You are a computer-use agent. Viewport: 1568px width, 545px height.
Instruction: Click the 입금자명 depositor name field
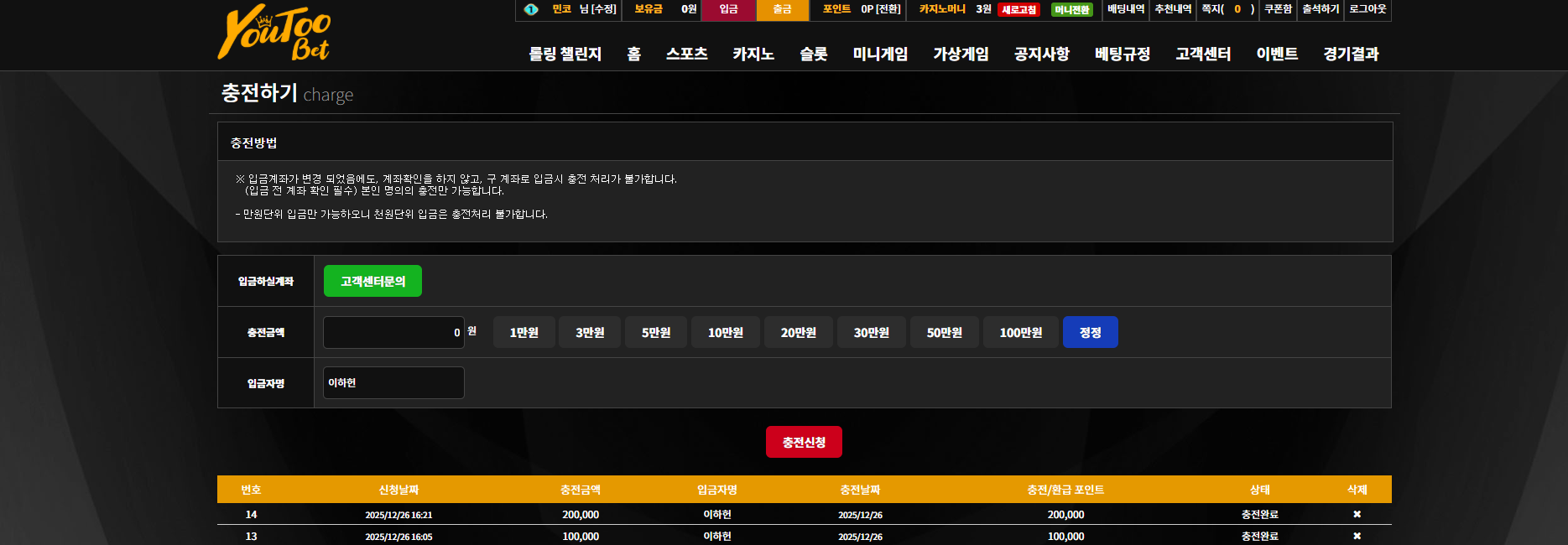393,382
